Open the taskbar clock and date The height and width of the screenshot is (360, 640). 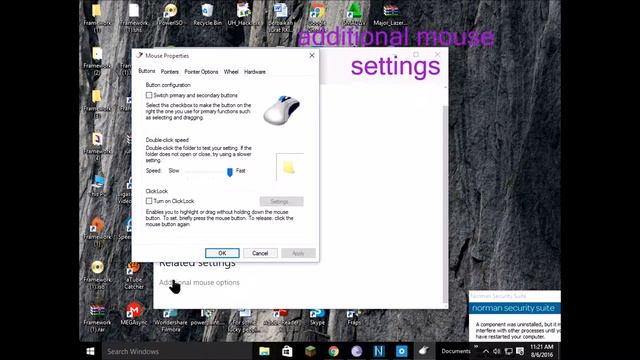[542, 351]
